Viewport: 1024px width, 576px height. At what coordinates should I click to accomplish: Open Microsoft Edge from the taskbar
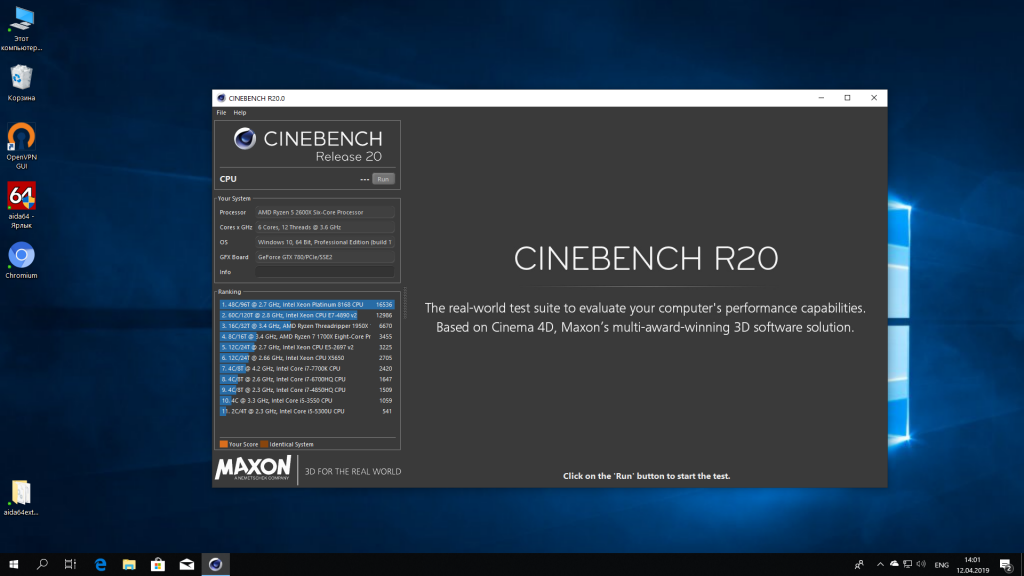[x=100, y=564]
